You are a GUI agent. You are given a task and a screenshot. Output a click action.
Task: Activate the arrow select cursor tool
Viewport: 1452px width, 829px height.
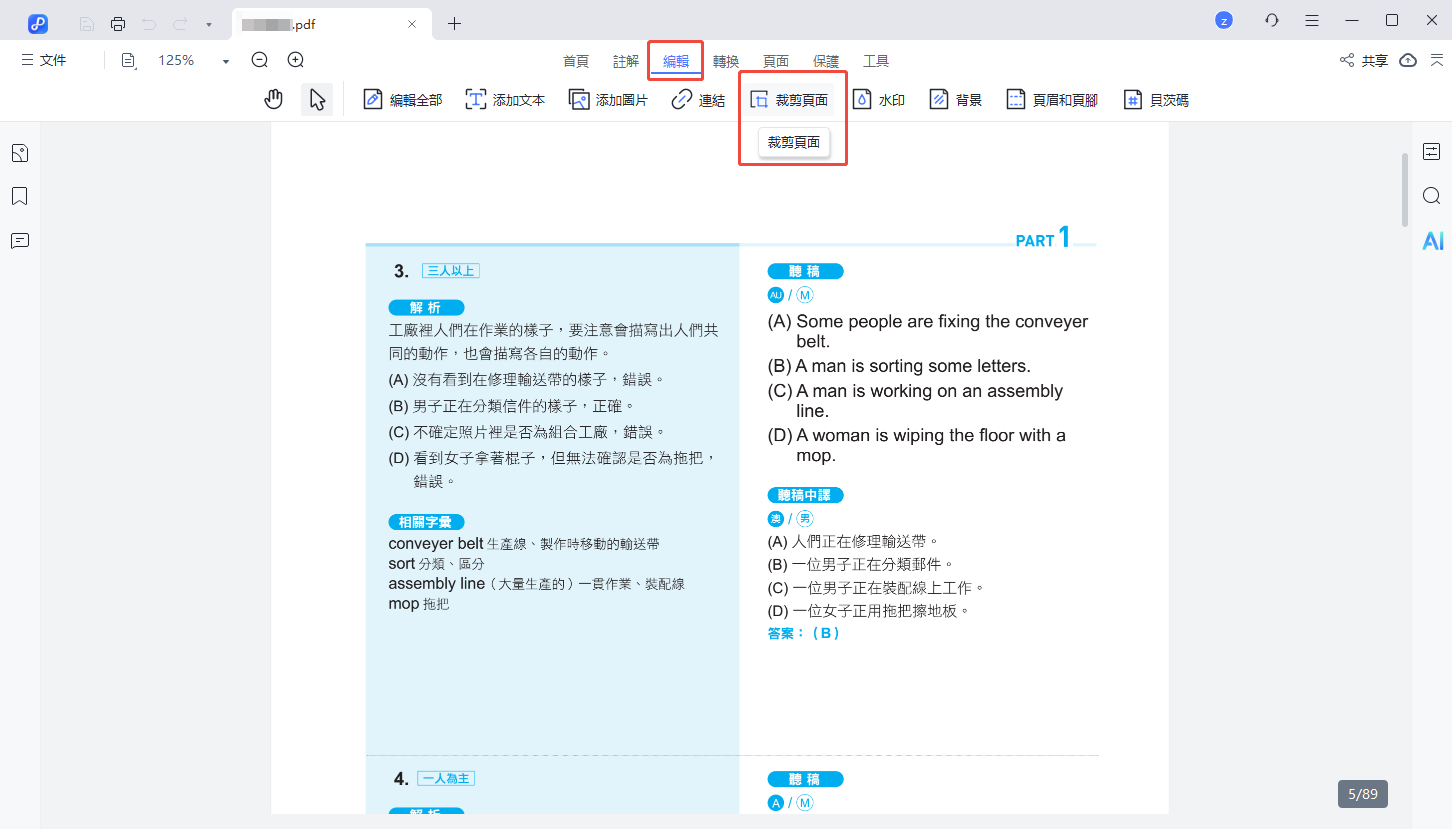(x=317, y=99)
